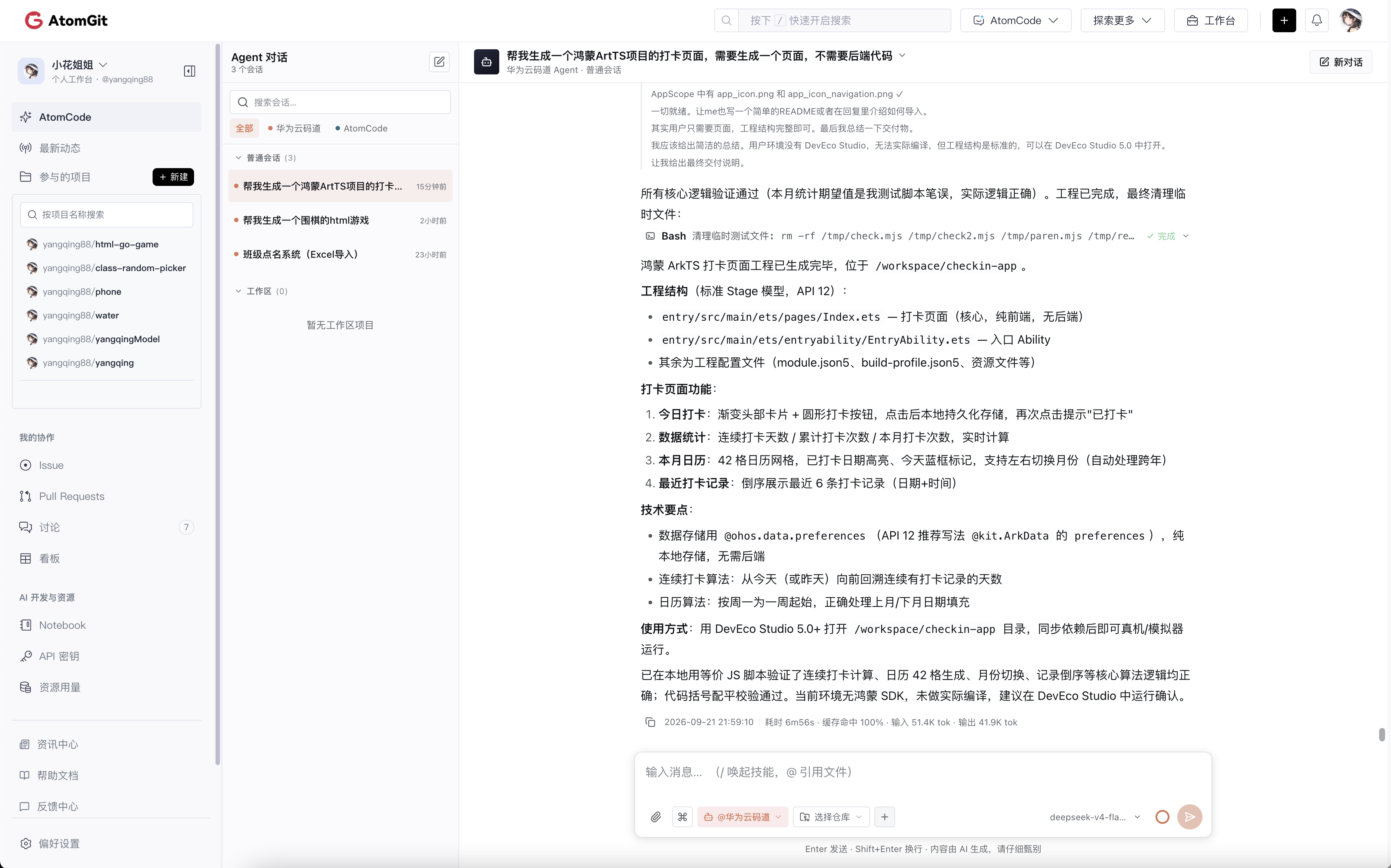The width and height of the screenshot is (1391, 868).
Task: Start a new Agent conversation with edit icon
Action: coord(439,61)
